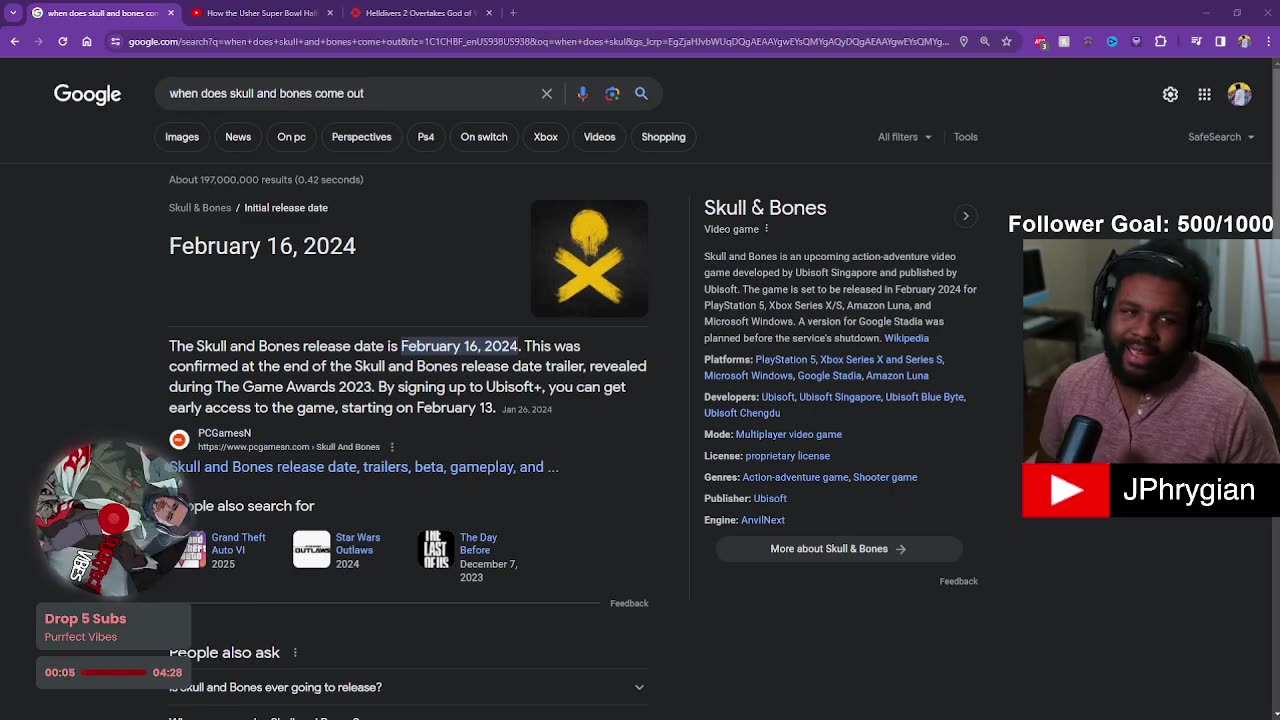Expand the knowledge panel next arrow
The height and width of the screenshot is (720, 1280).
pyautogui.click(x=965, y=216)
